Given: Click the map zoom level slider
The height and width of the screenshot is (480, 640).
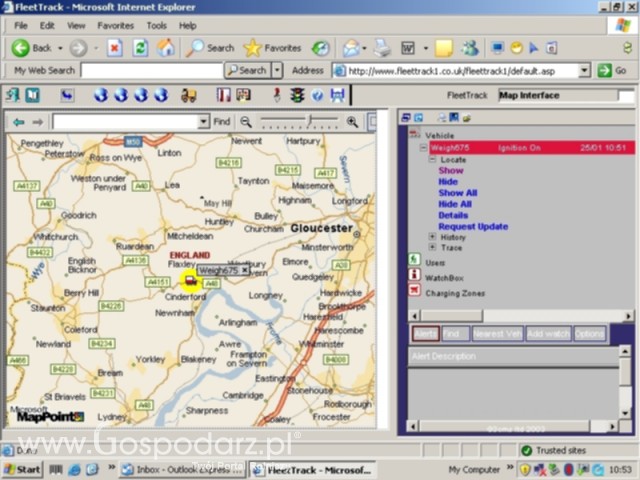Looking at the screenshot, I should (x=309, y=122).
